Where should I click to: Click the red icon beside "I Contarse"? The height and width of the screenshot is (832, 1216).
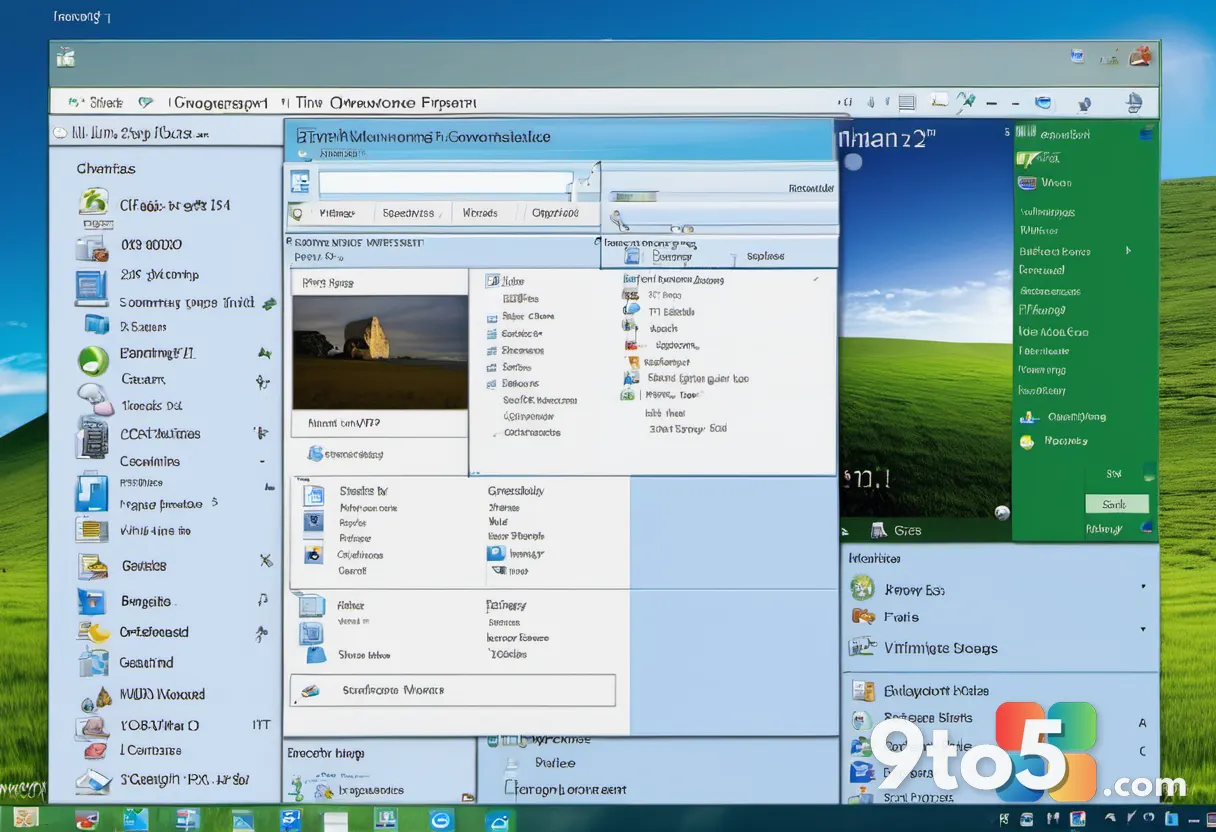point(95,749)
